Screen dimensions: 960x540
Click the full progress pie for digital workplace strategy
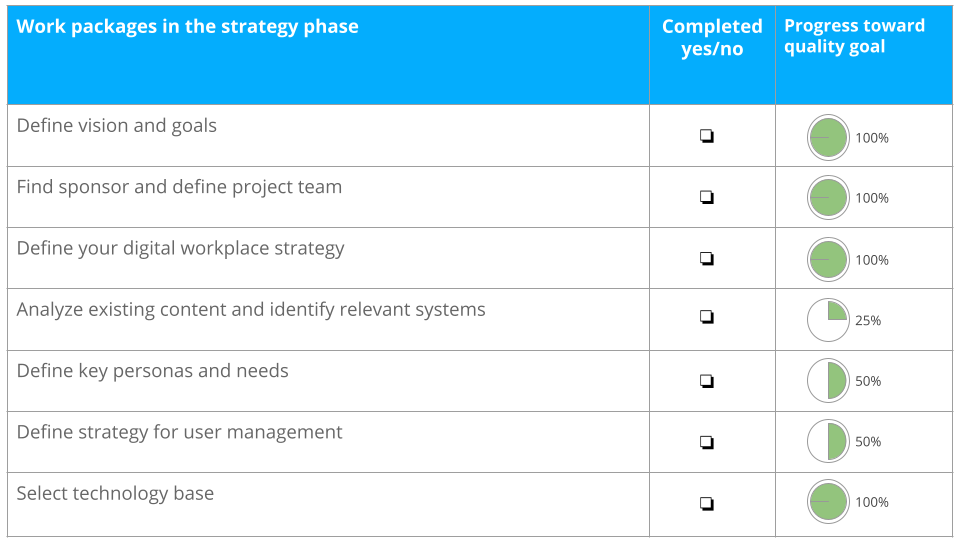click(828, 260)
